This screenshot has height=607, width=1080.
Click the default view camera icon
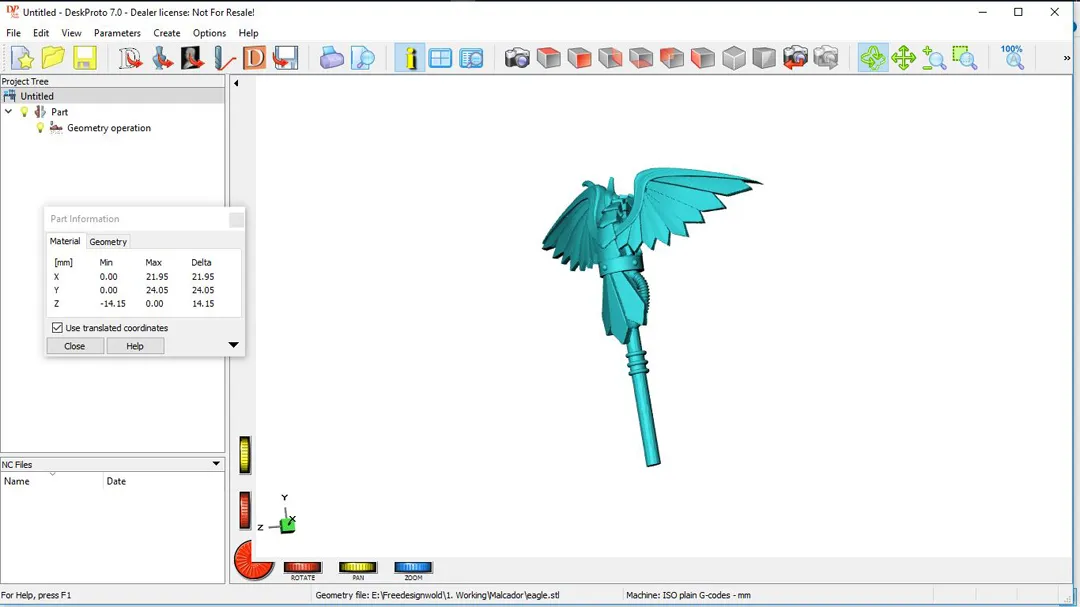pyautogui.click(x=517, y=58)
